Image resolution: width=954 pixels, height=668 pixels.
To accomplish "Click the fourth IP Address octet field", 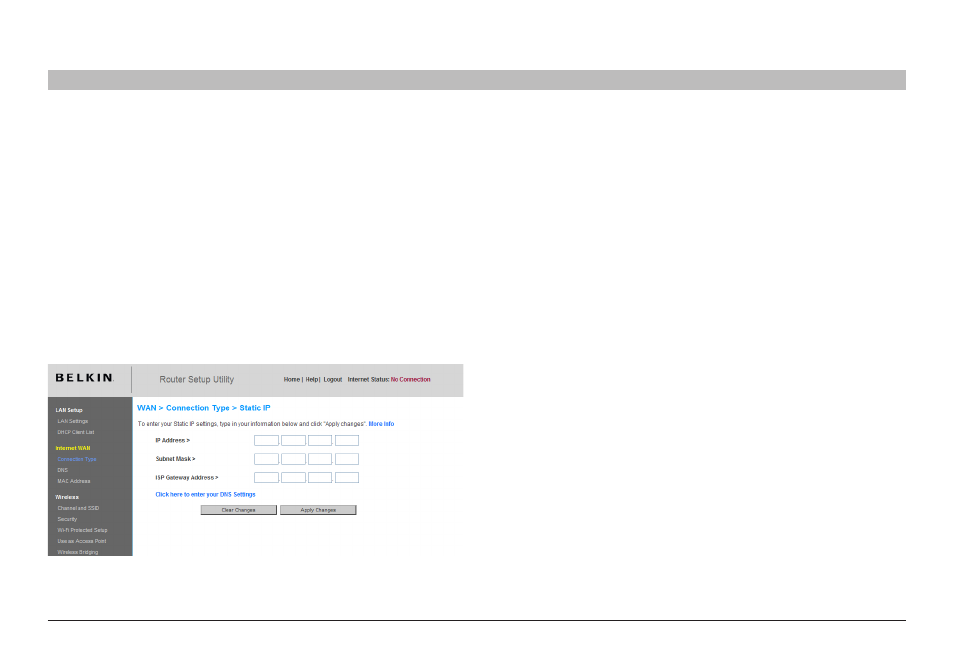I will click(x=347, y=440).
